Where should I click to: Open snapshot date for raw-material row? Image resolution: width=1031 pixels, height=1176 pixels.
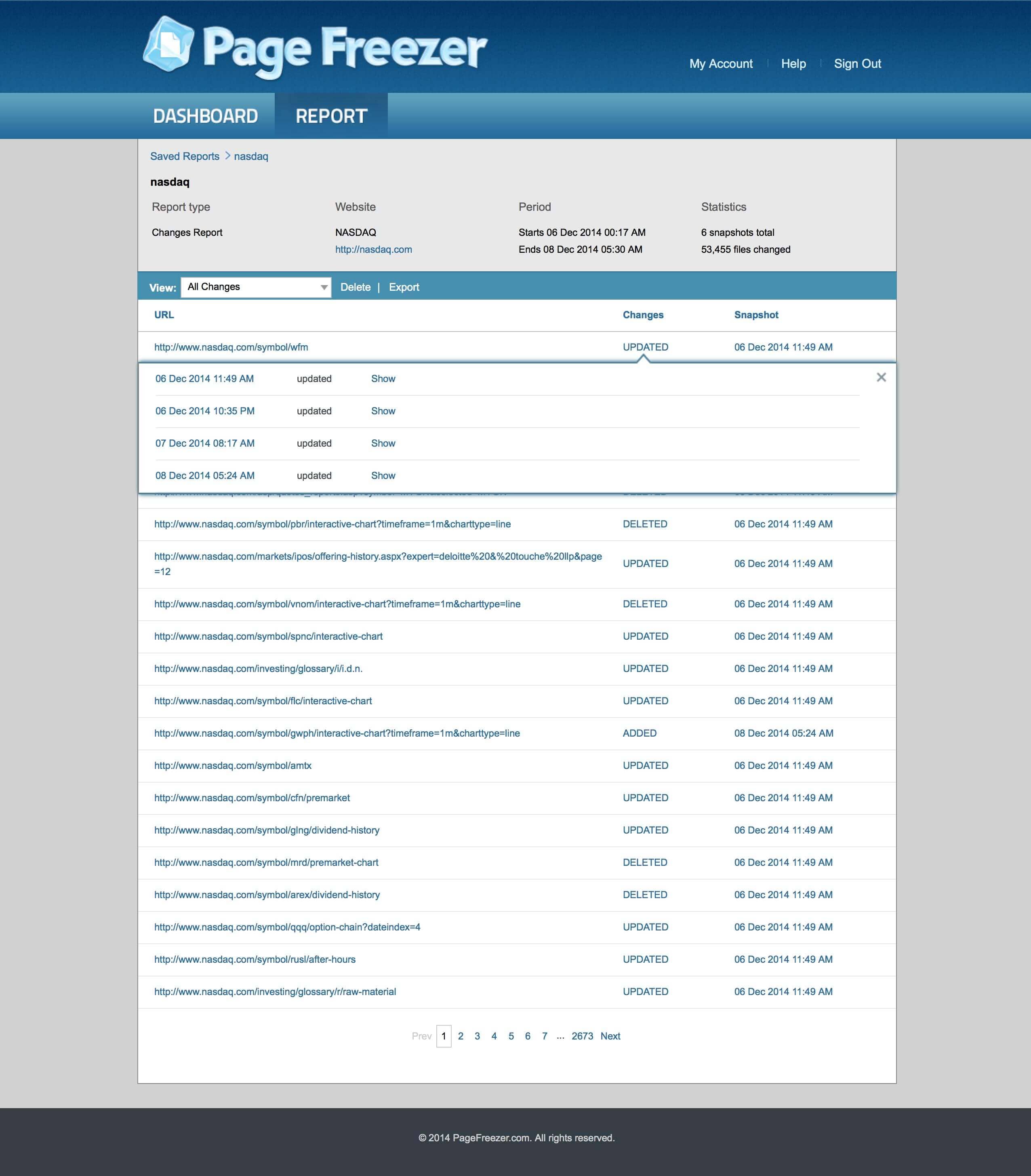pos(783,991)
